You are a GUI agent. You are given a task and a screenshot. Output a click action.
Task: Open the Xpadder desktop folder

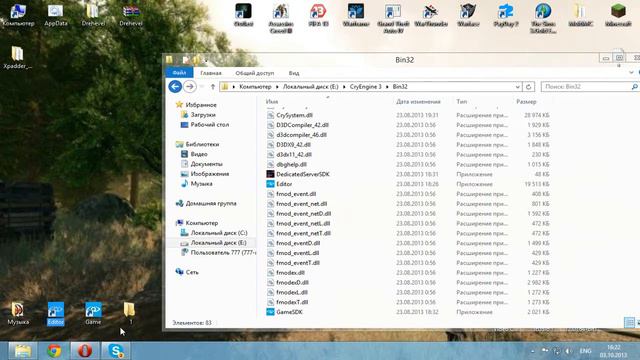tap(18, 58)
